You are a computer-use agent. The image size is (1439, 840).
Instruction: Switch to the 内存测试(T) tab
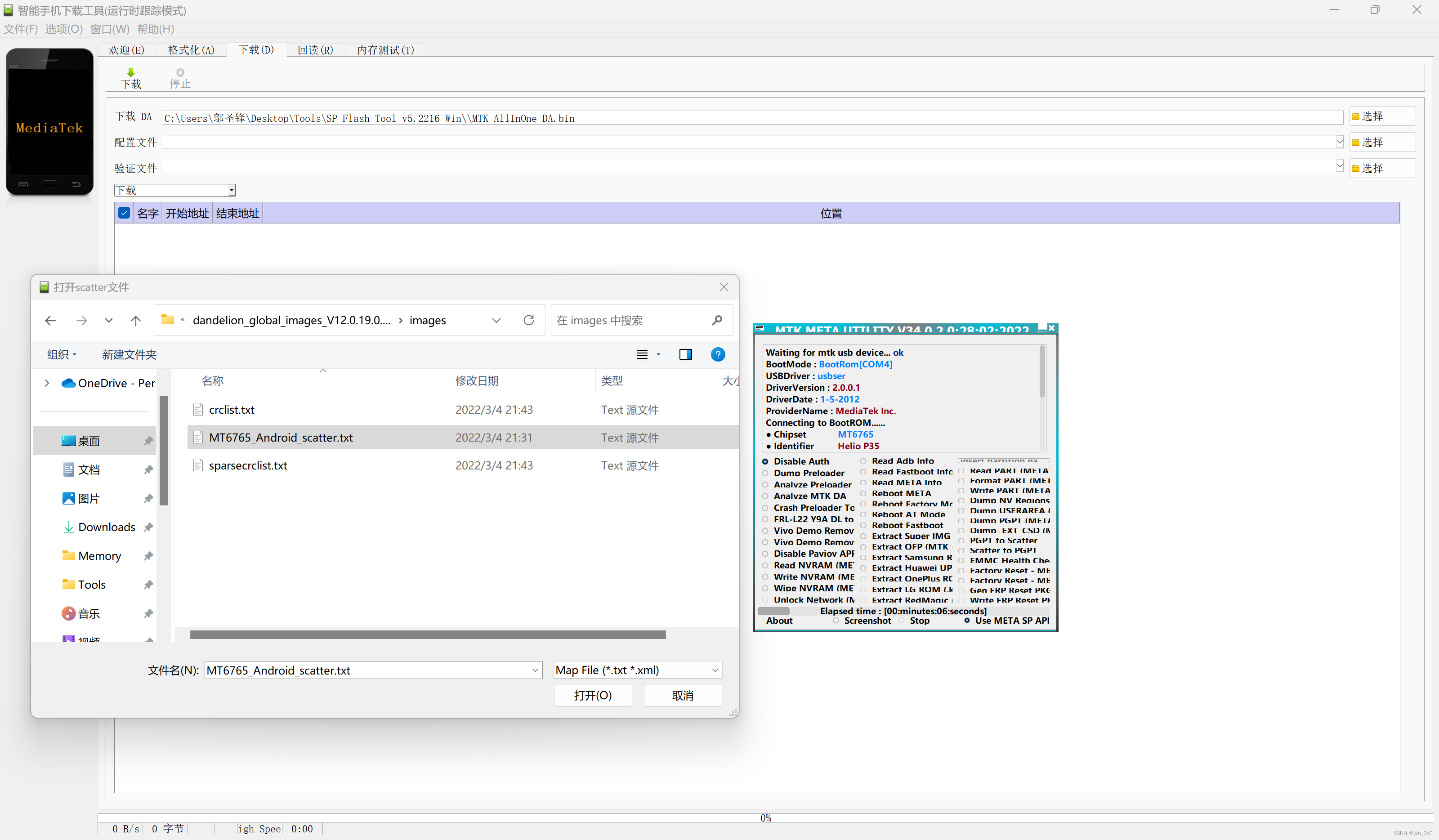(x=386, y=50)
